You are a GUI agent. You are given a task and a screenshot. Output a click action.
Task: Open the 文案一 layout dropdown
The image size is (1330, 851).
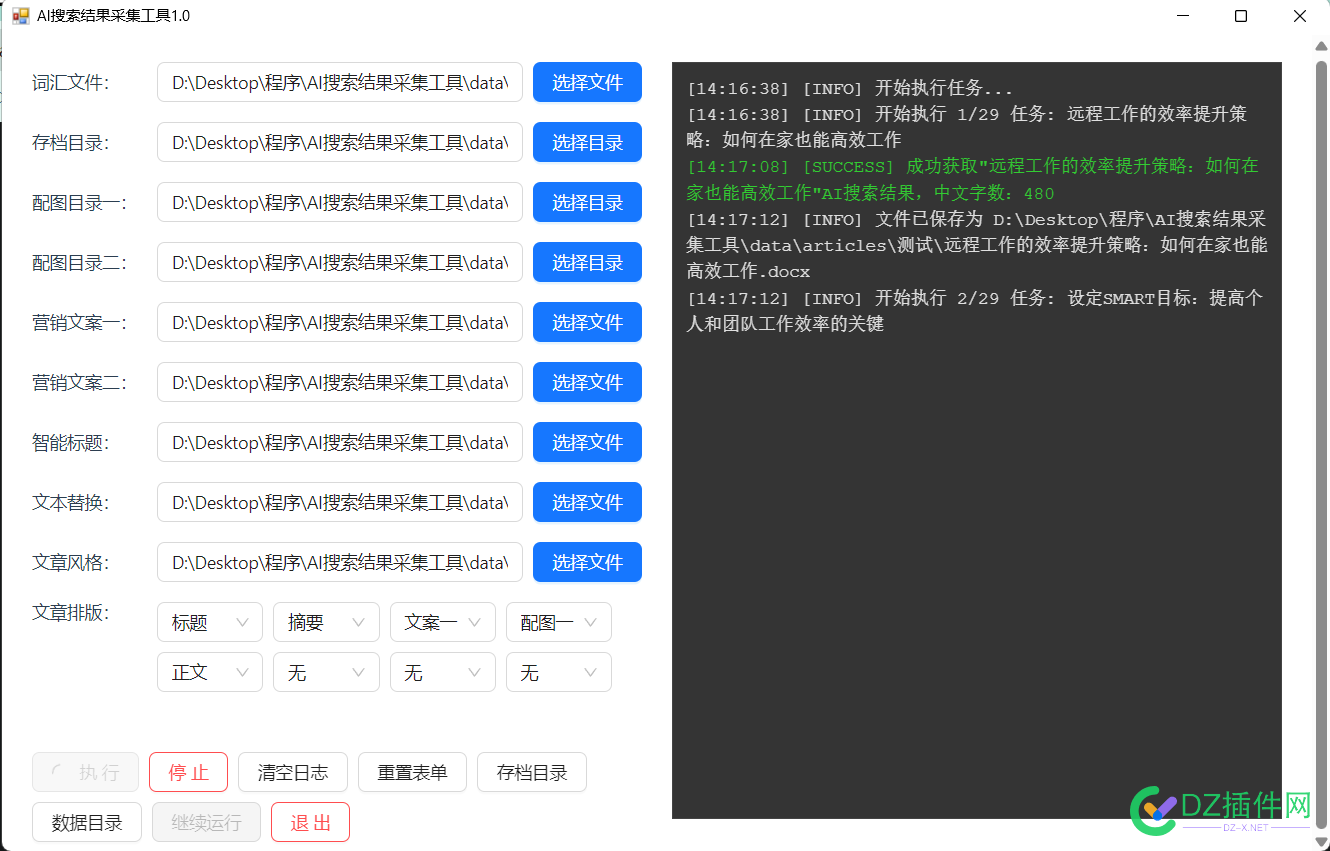click(443, 622)
